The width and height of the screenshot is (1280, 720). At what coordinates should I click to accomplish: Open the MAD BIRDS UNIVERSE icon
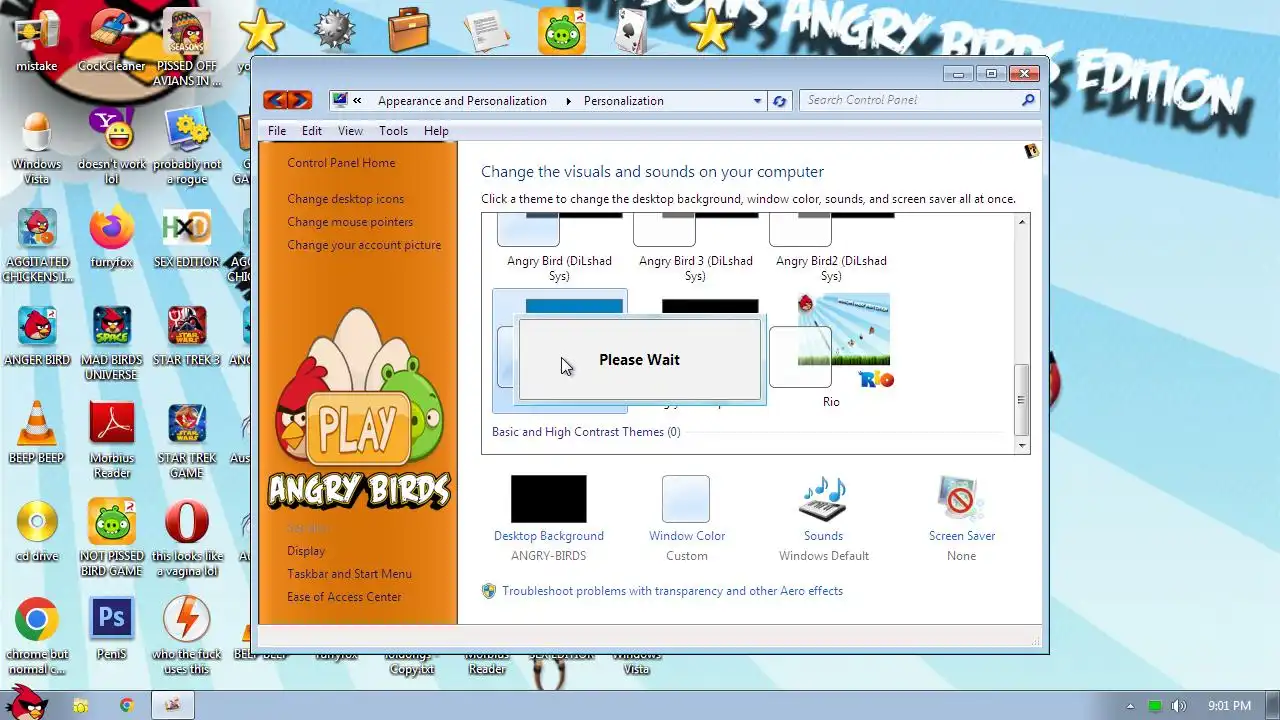(111, 341)
